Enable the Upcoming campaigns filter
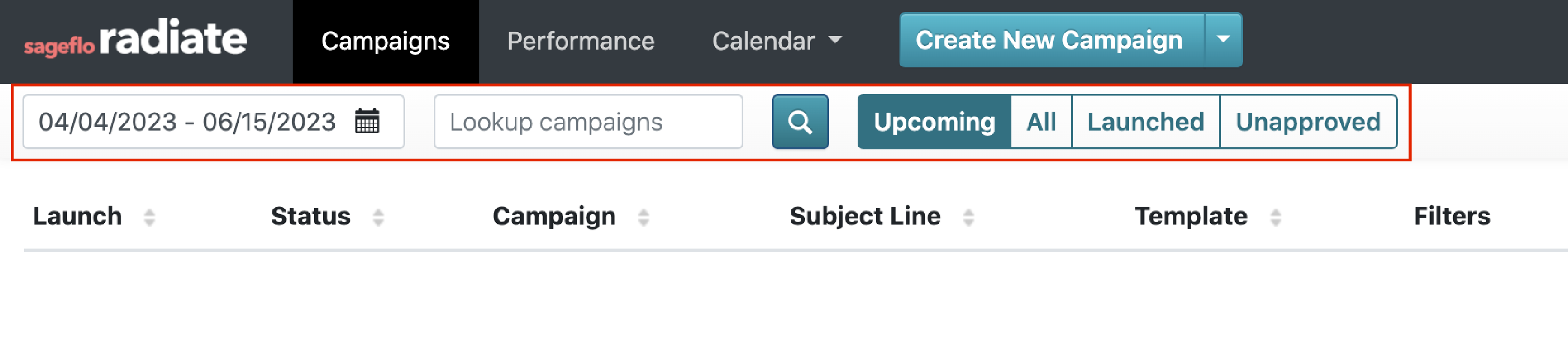Image resolution: width=1568 pixels, height=353 pixels. pos(935,121)
